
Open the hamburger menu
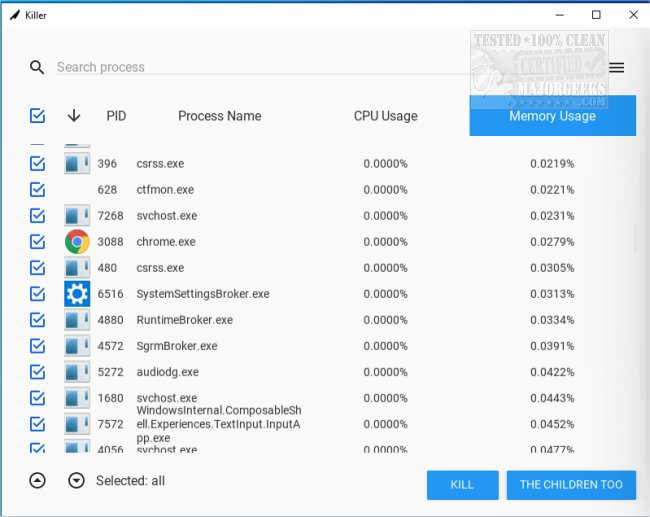click(617, 67)
